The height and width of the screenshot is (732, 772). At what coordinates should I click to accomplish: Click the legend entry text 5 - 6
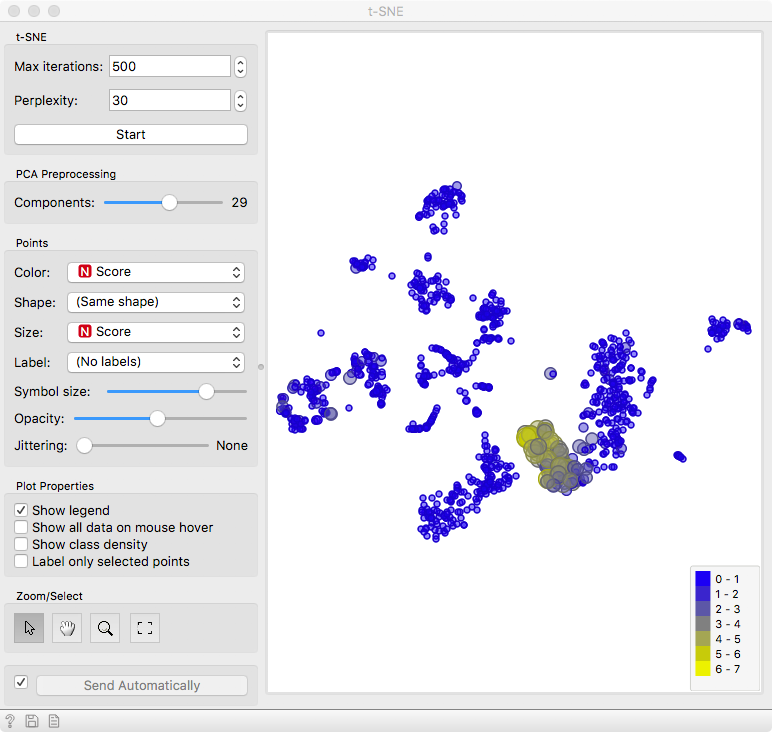pos(728,654)
